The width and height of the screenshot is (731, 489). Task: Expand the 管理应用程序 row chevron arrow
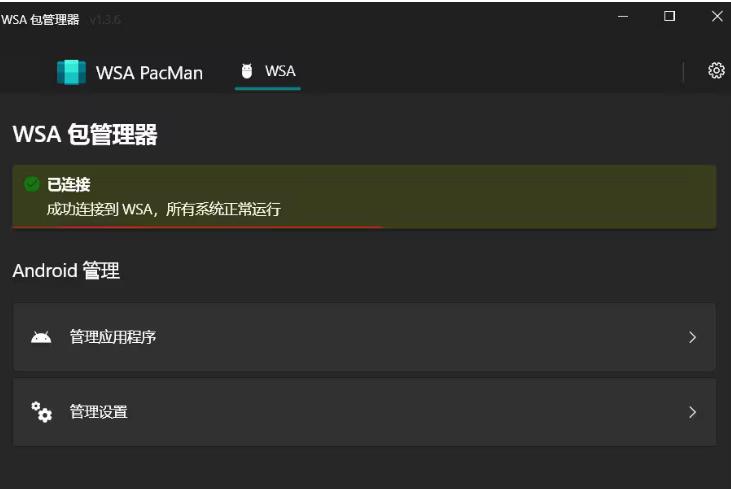(x=692, y=337)
